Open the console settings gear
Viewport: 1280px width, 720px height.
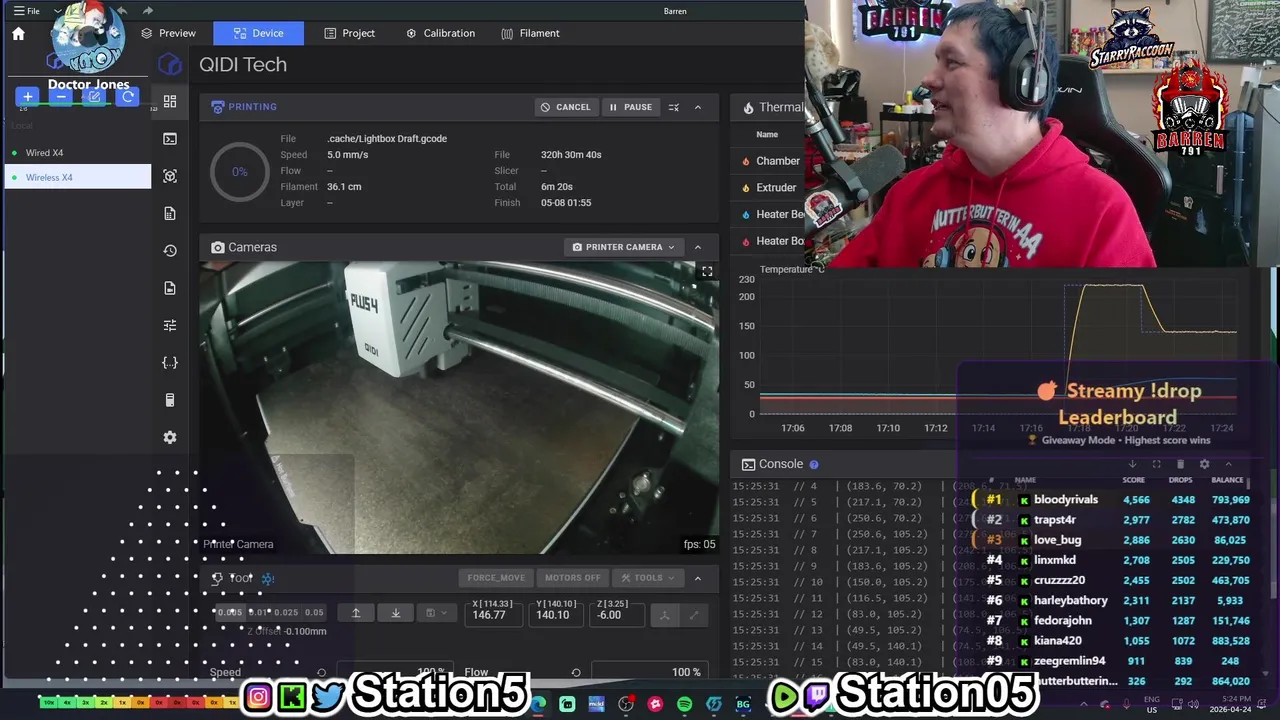tap(1204, 464)
